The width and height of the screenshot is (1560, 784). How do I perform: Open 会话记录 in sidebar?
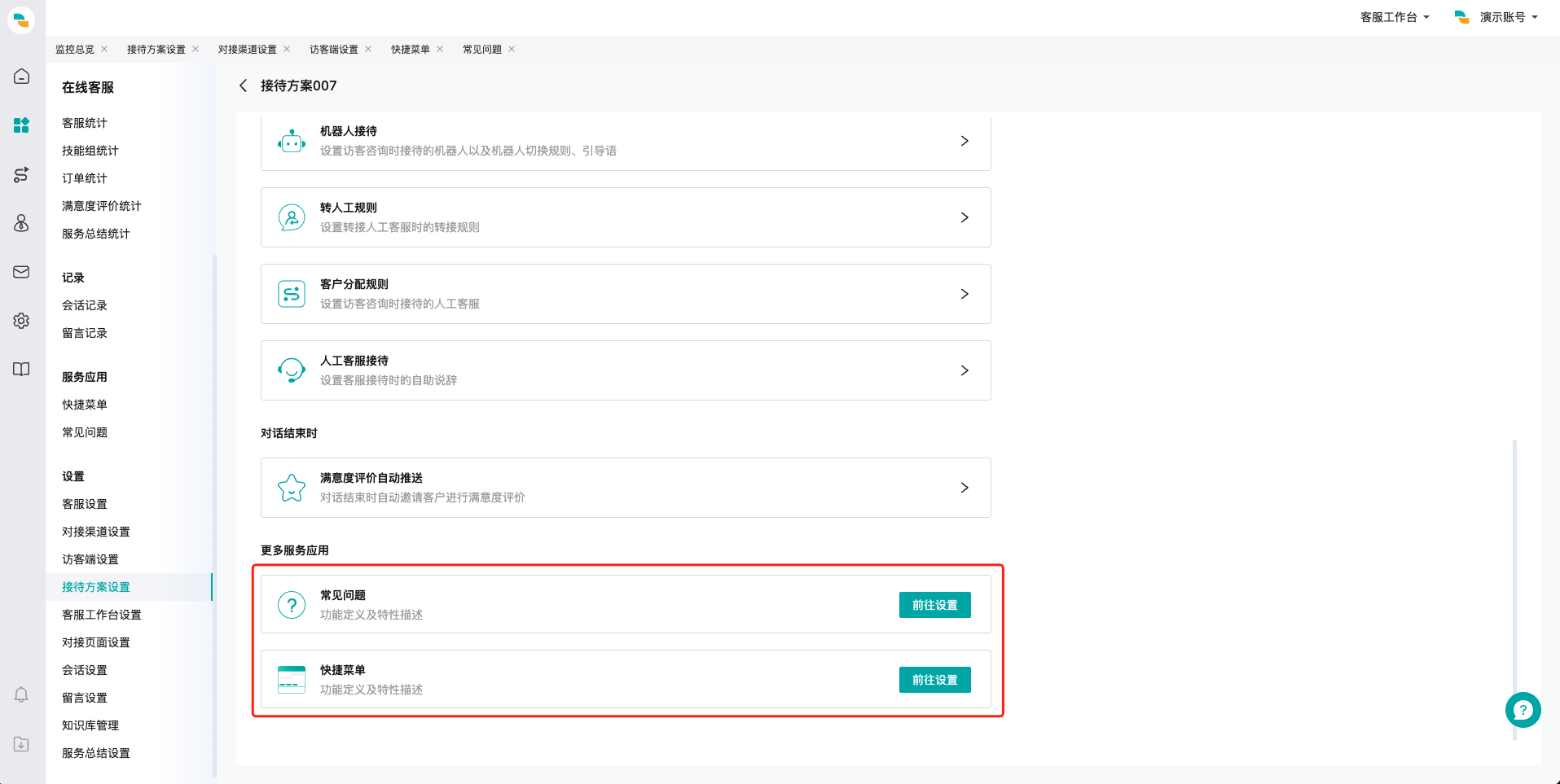[85, 305]
